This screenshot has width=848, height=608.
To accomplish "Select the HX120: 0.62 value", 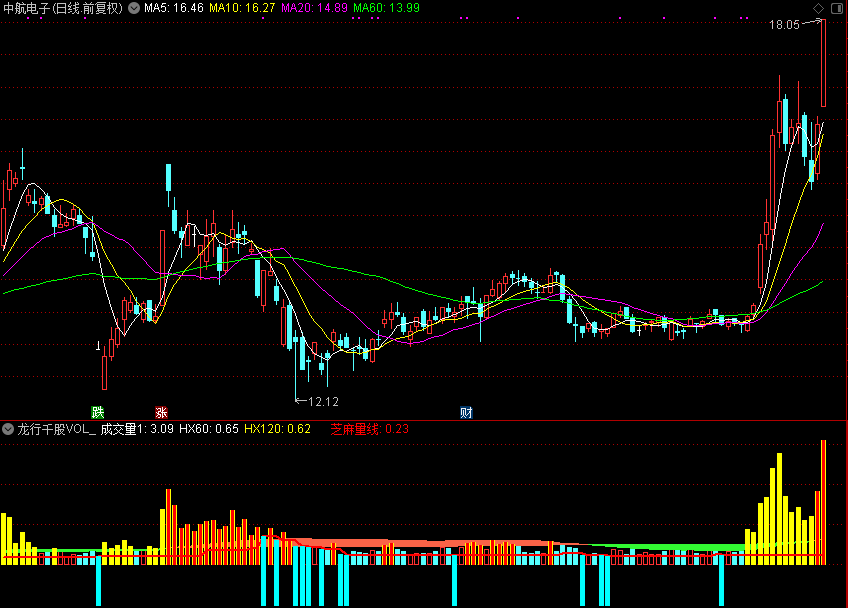I will 277,429.
